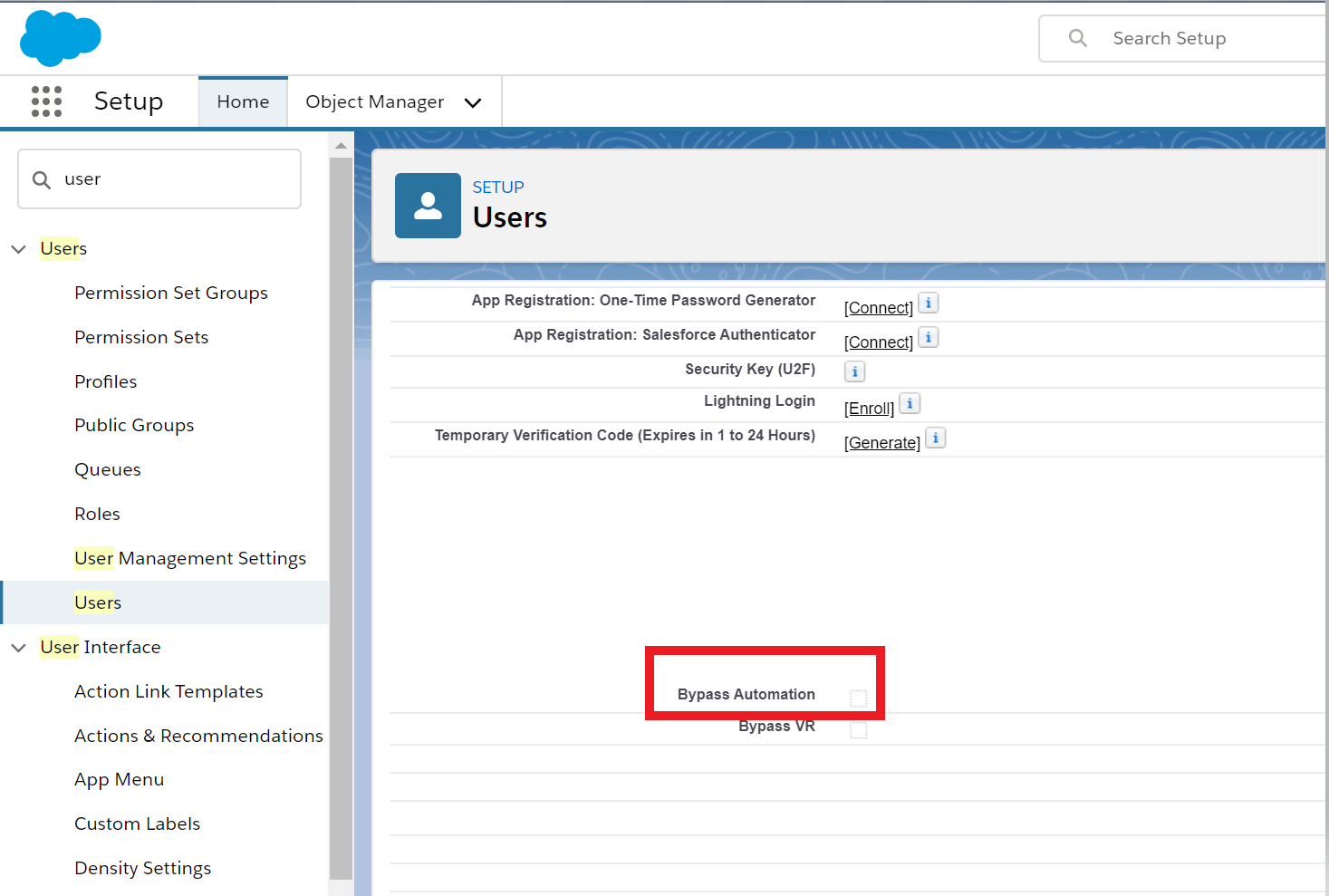Screen dimensions: 1329x896
Task: Open Custom Labels
Action: (x=138, y=824)
